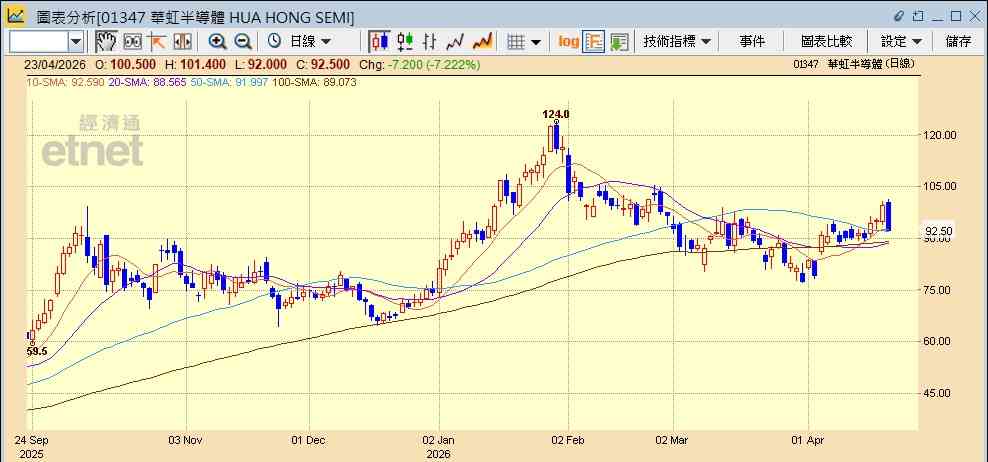Toggle log scale

click(x=568, y=42)
